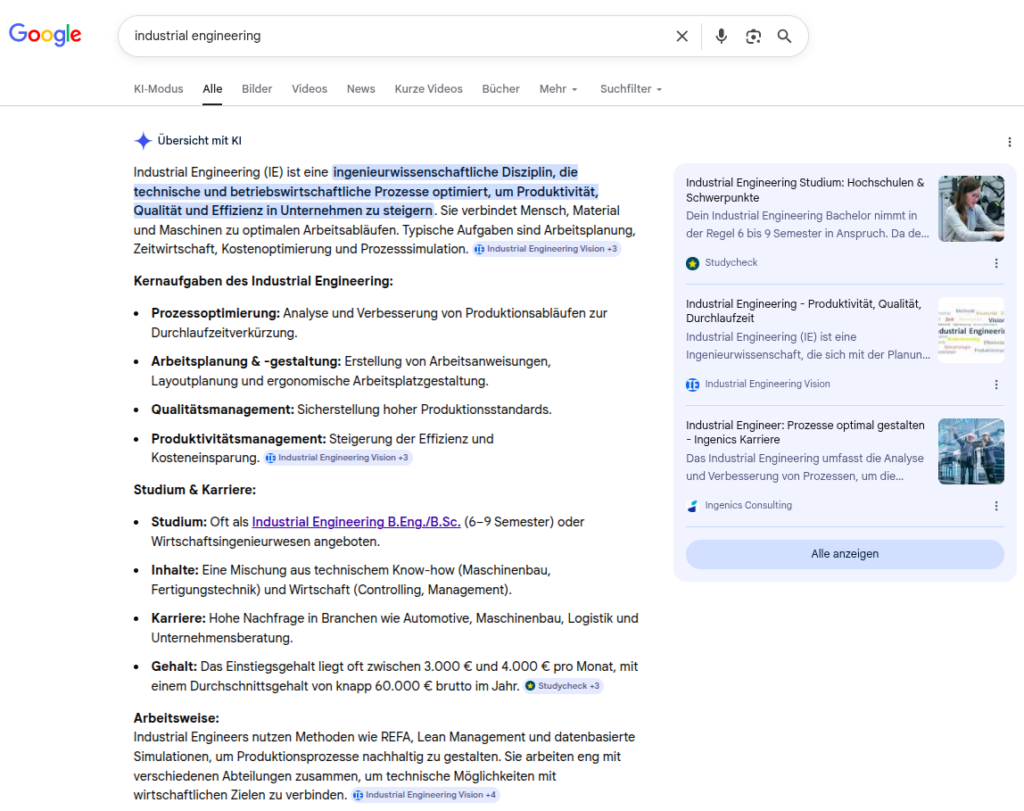Click inside the search input field
Screen dimensions: 1024x811
click(x=400, y=36)
